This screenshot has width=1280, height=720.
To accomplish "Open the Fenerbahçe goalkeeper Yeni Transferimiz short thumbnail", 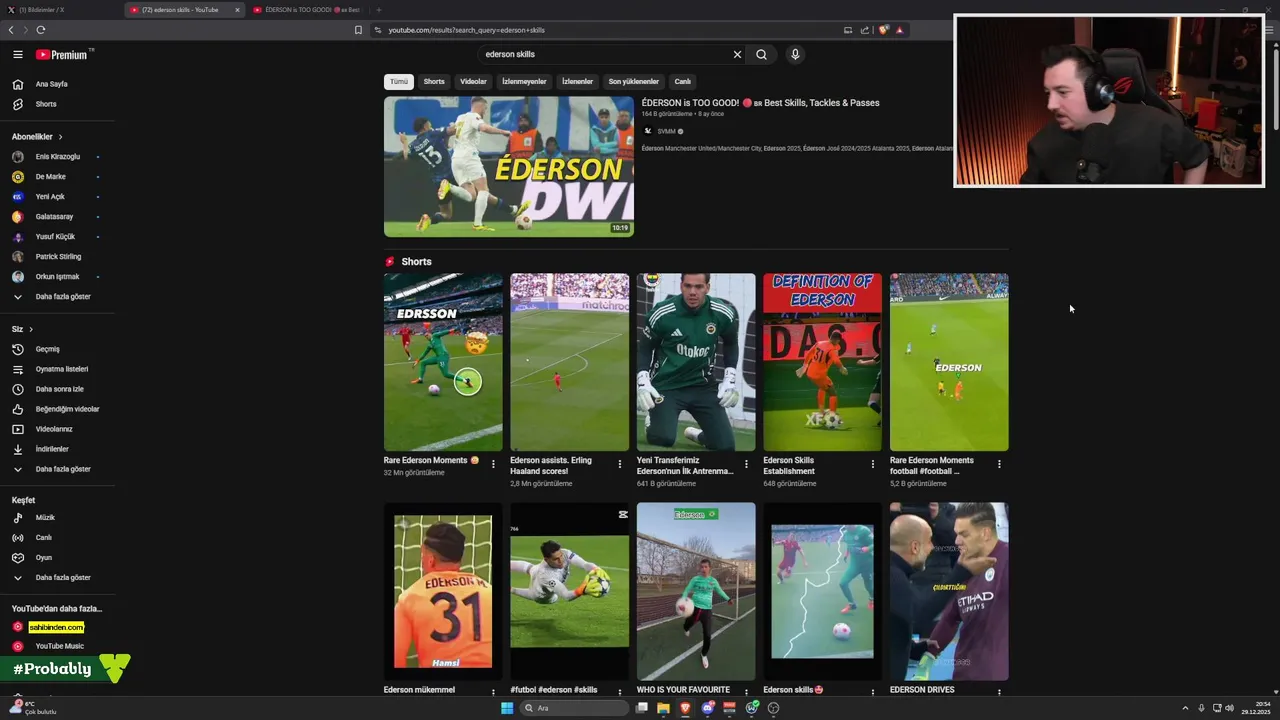I will point(696,362).
